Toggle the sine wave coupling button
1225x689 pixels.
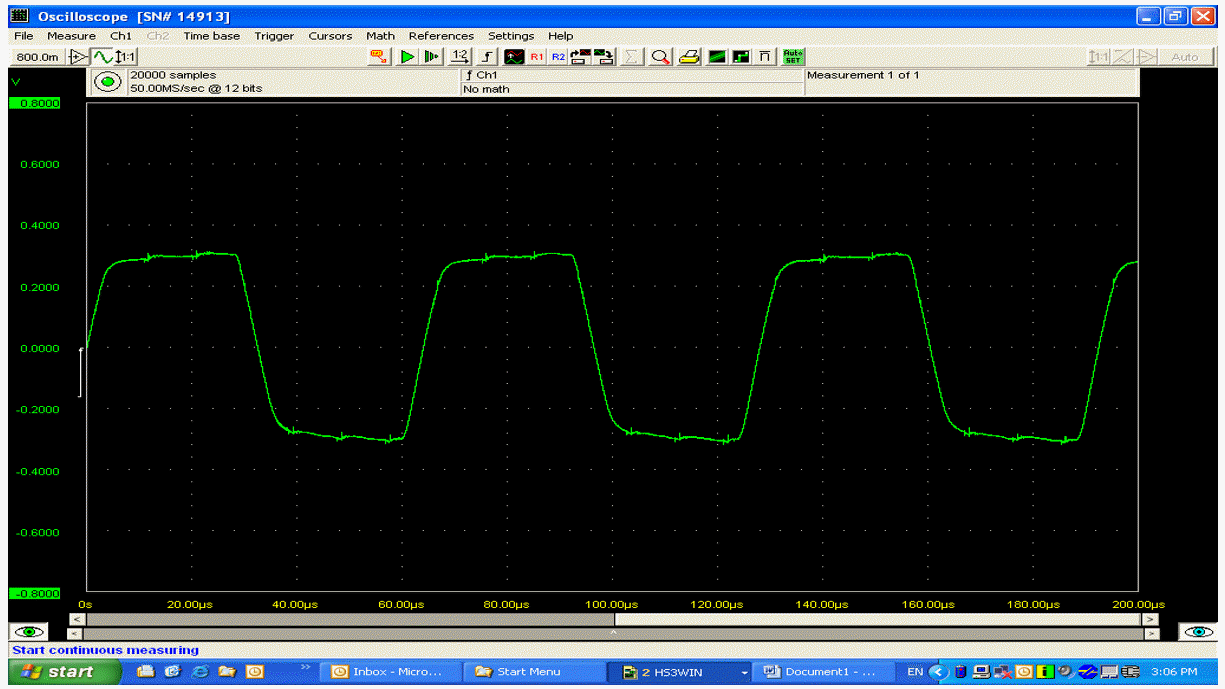[102, 57]
